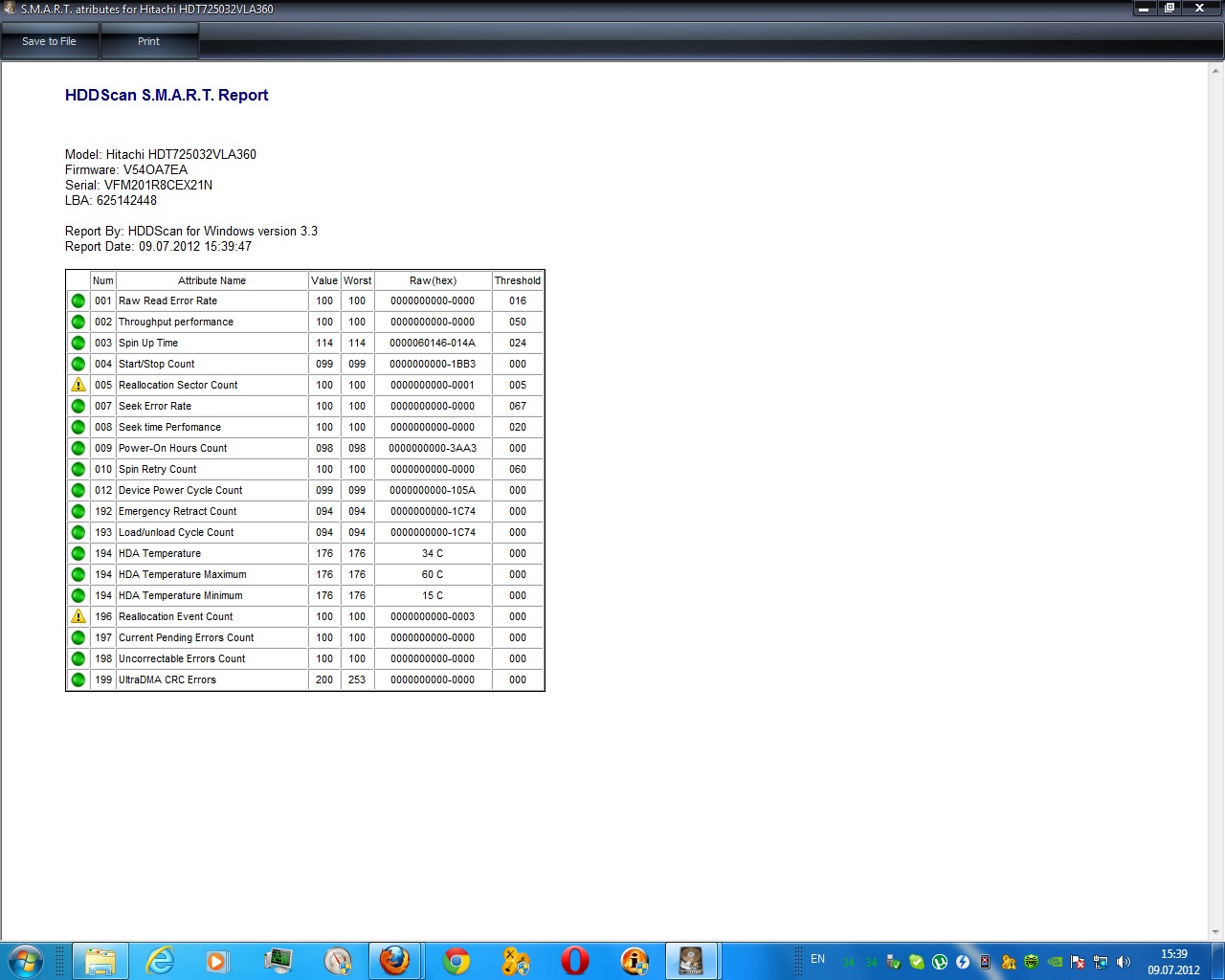Click the volume speaker tray icon

tap(1124, 962)
